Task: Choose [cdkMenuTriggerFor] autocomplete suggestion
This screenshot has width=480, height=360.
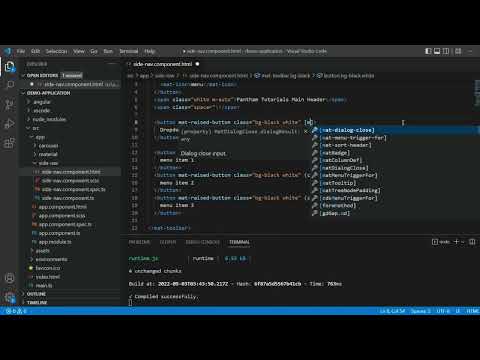Action: pyautogui.click(x=349, y=198)
